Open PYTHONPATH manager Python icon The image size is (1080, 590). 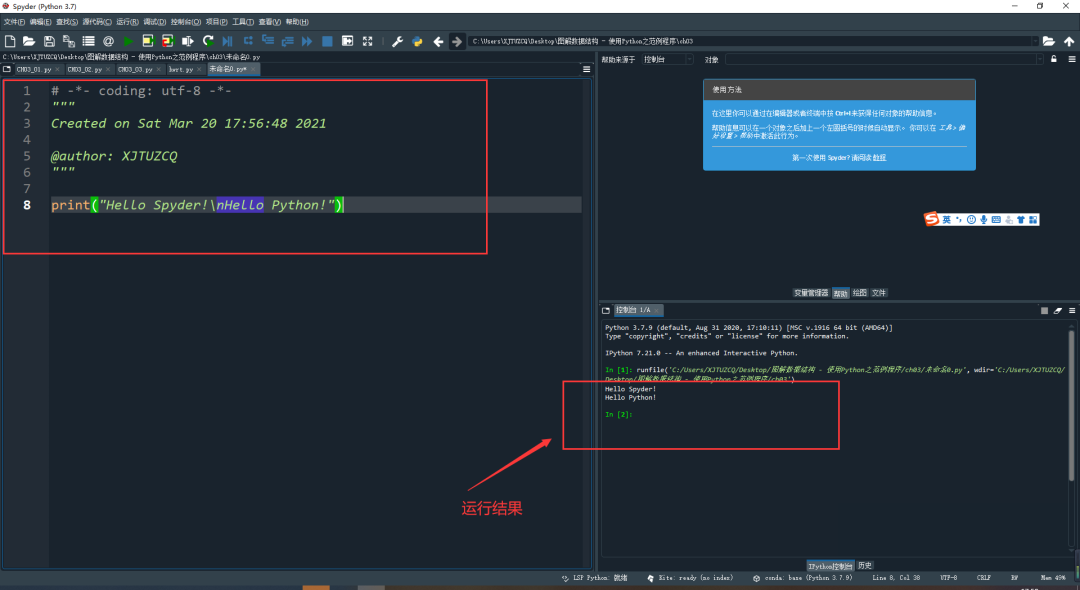coord(417,41)
